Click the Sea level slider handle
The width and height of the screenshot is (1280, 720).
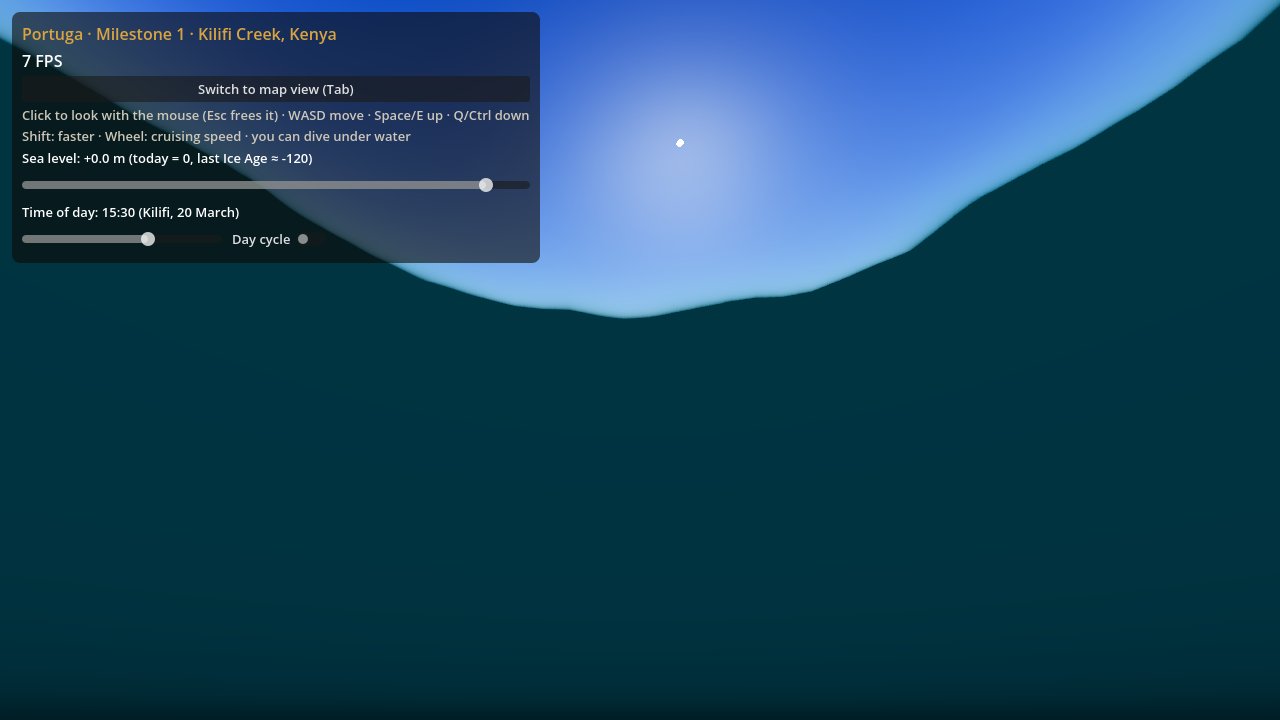click(x=486, y=185)
